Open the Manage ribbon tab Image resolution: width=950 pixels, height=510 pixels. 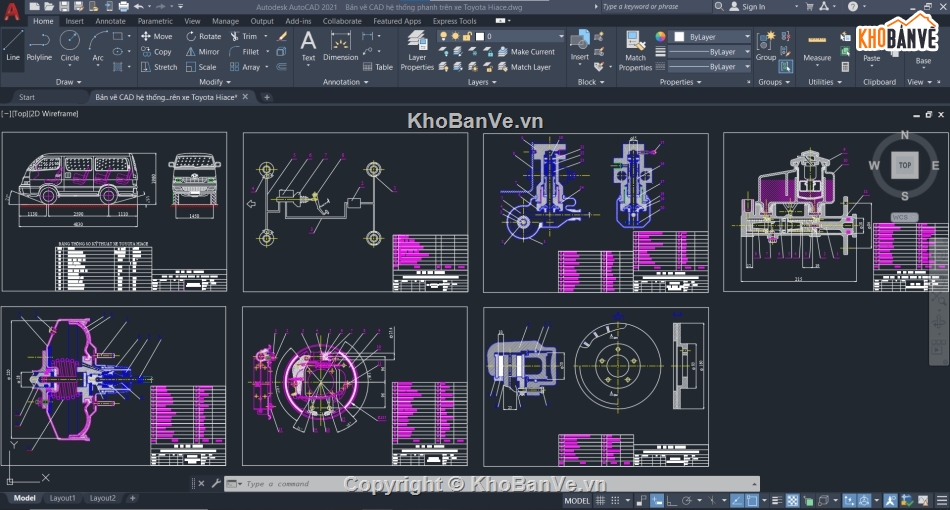225,21
